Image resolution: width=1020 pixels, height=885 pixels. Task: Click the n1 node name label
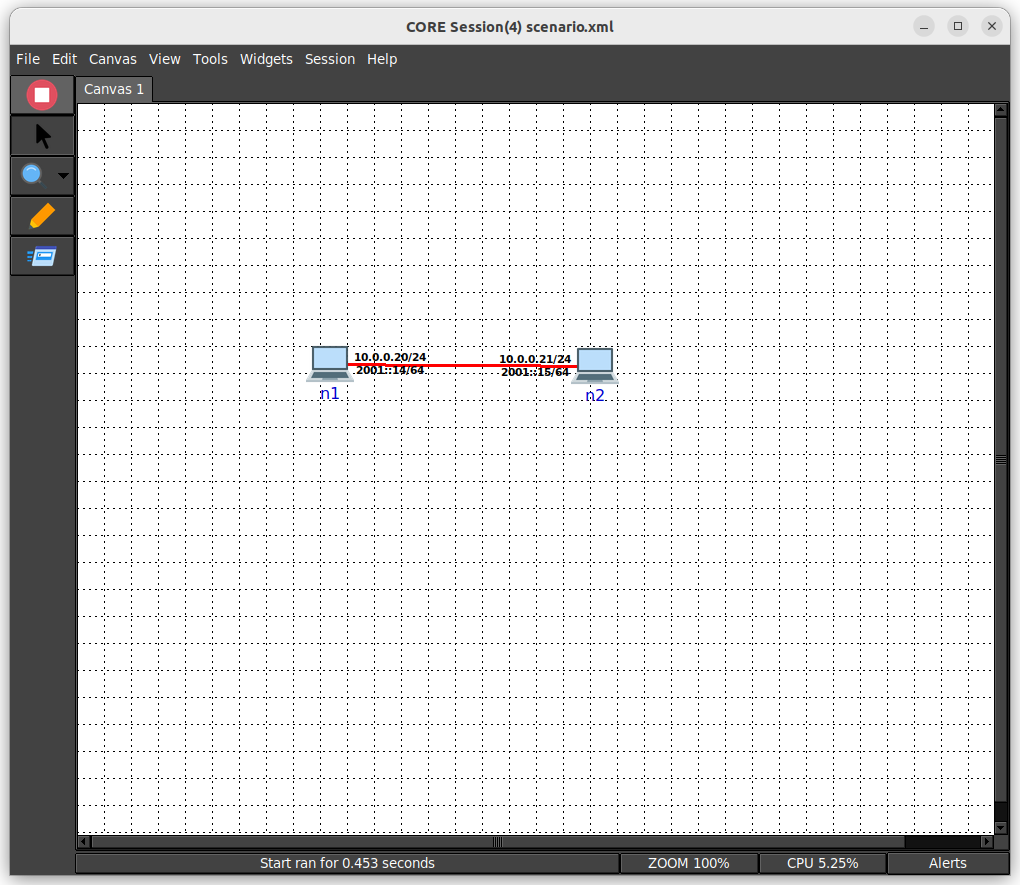tap(330, 394)
